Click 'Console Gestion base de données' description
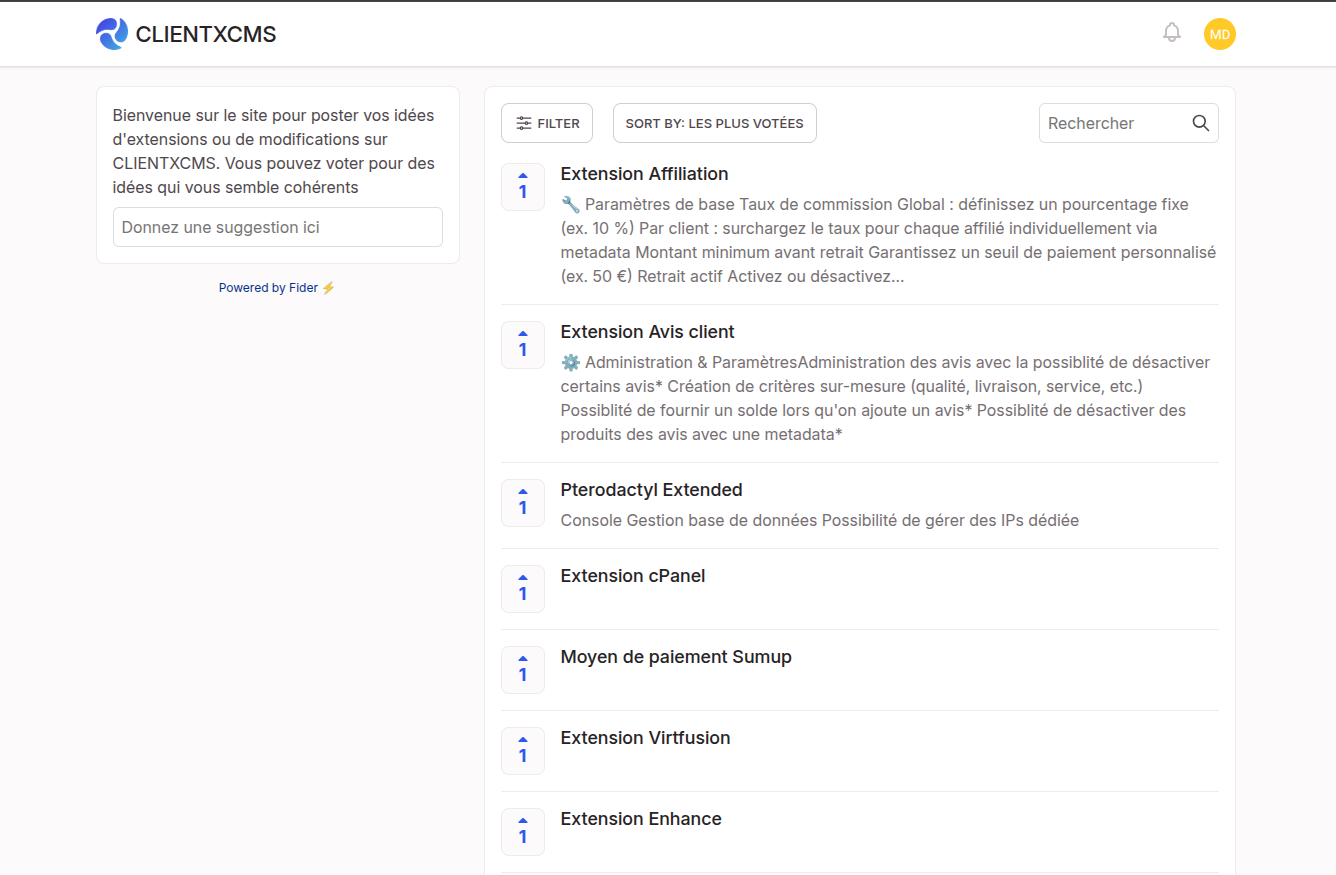 coord(820,520)
